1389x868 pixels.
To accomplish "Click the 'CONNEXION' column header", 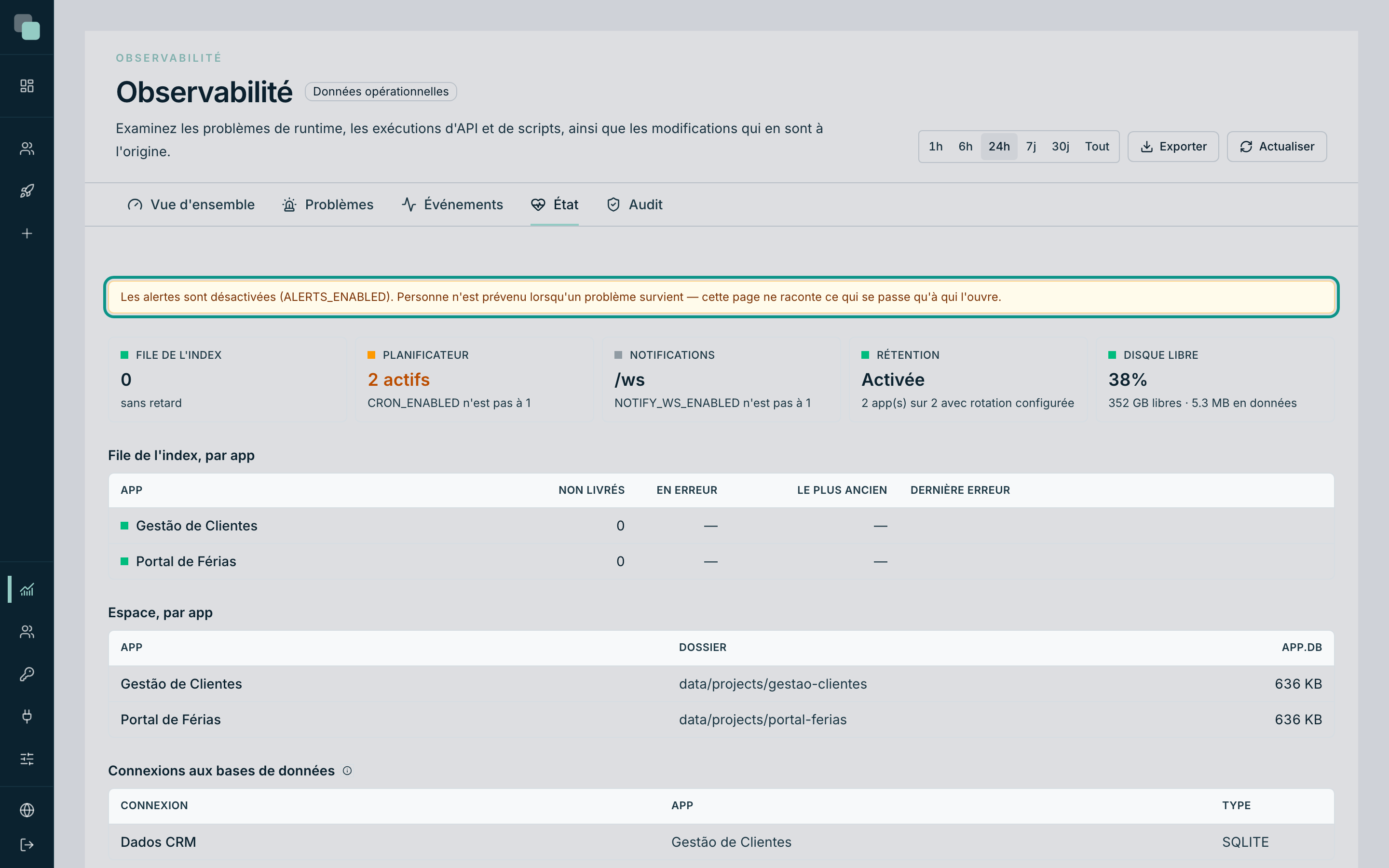I will [154, 805].
